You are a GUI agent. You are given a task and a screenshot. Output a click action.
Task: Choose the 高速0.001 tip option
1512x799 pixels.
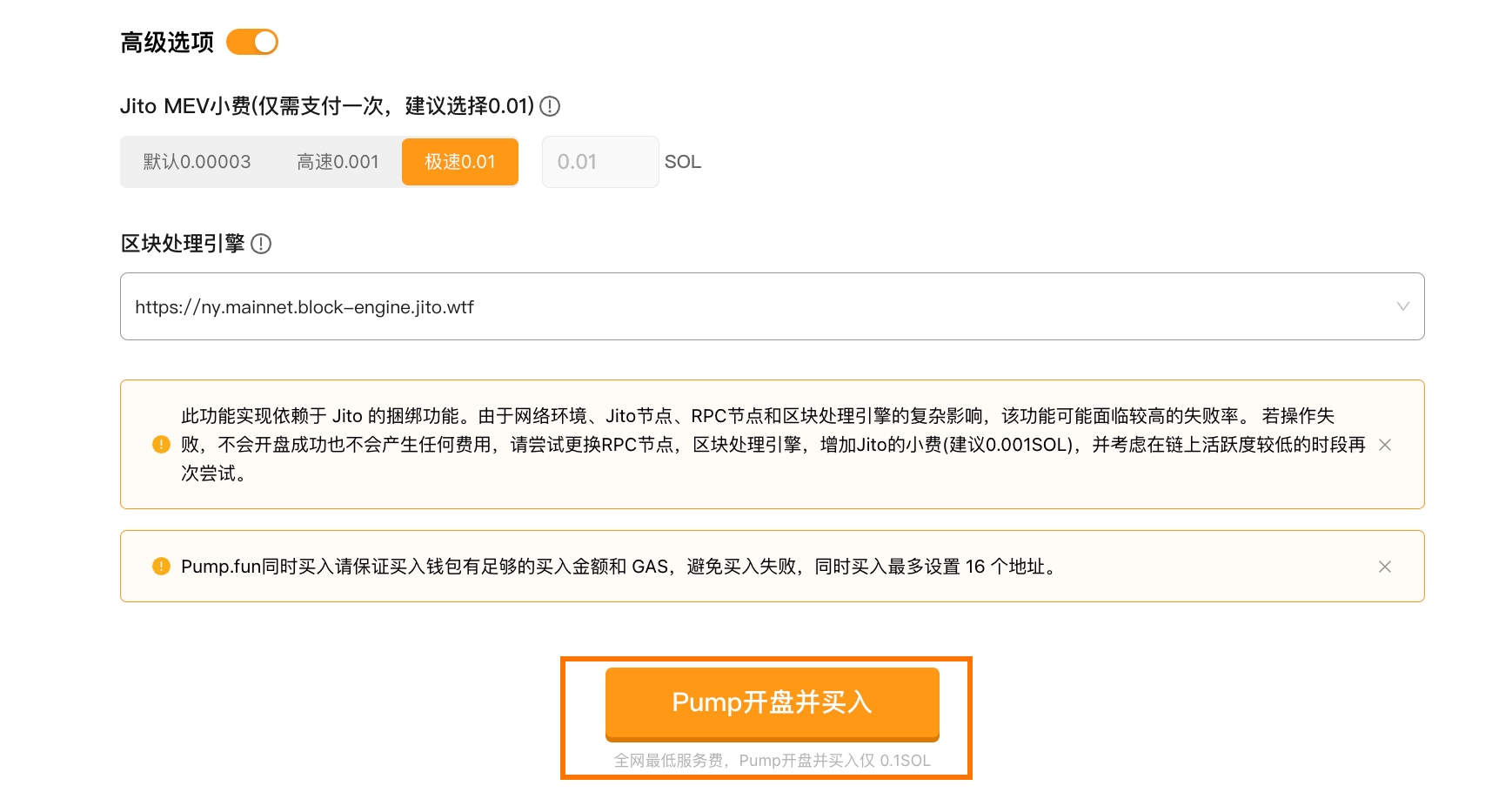(338, 162)
